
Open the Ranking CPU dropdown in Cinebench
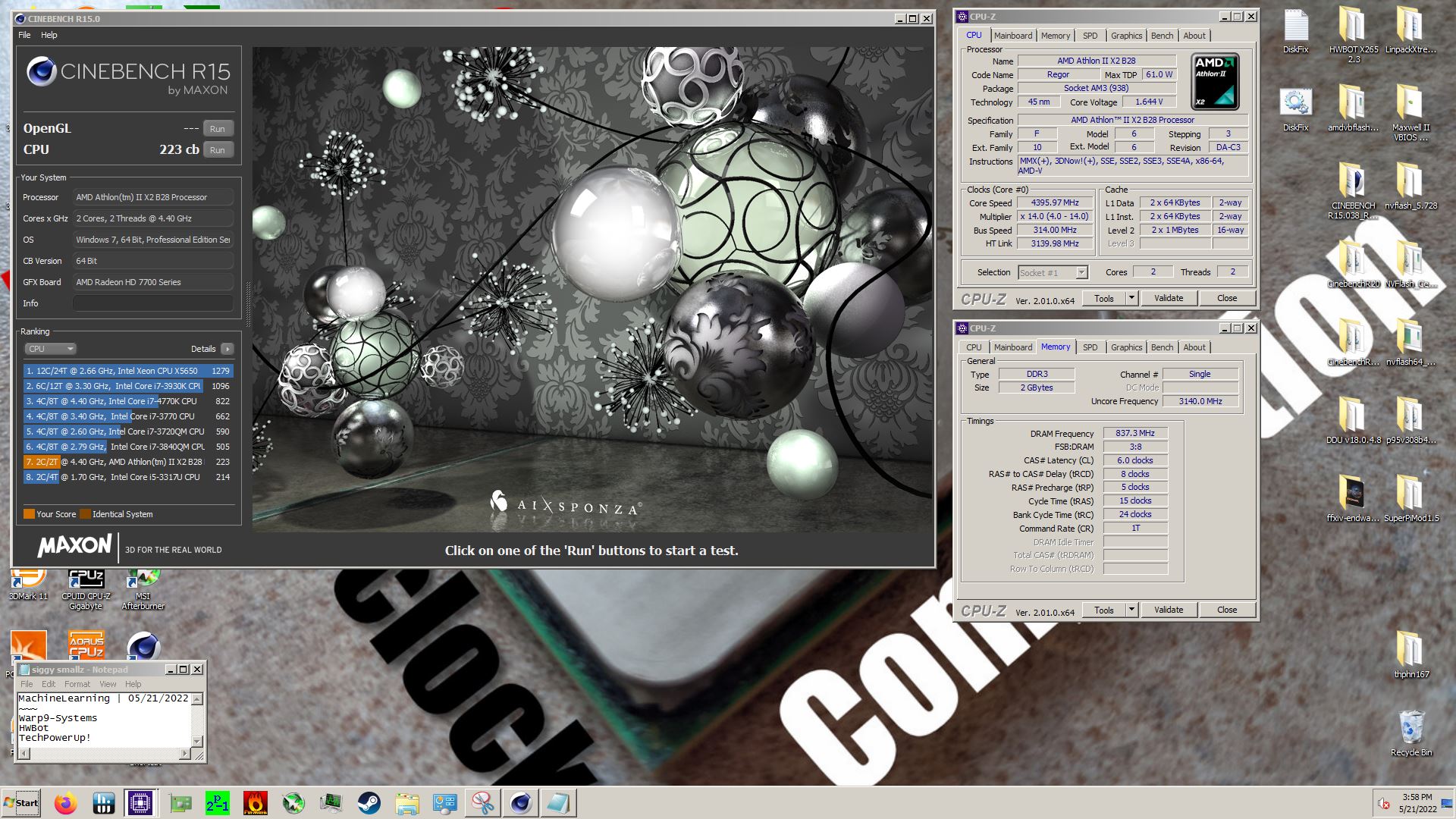tap(50, 349)
